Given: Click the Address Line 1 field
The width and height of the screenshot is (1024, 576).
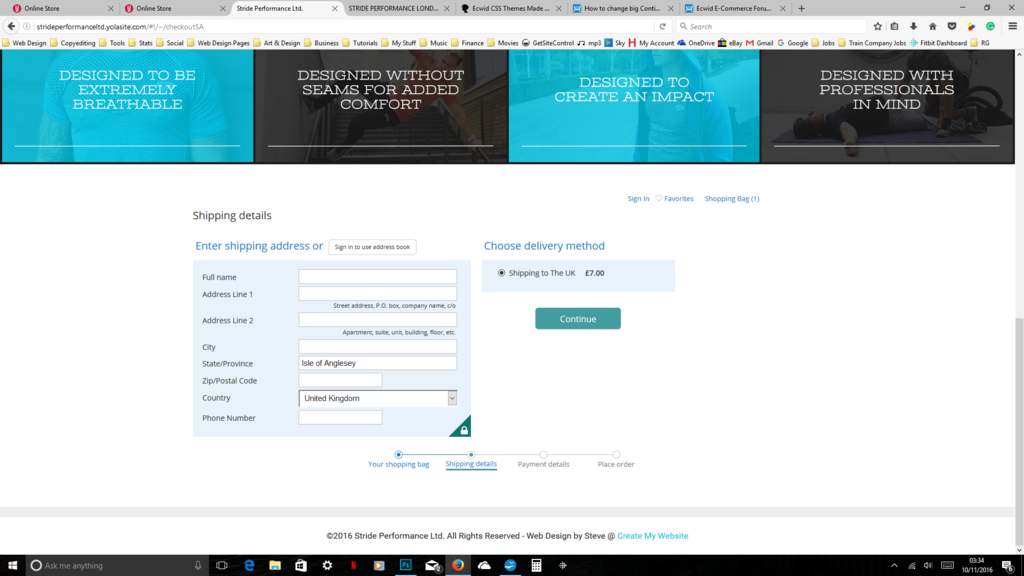Looking at the screenshot, I should 377,294.
